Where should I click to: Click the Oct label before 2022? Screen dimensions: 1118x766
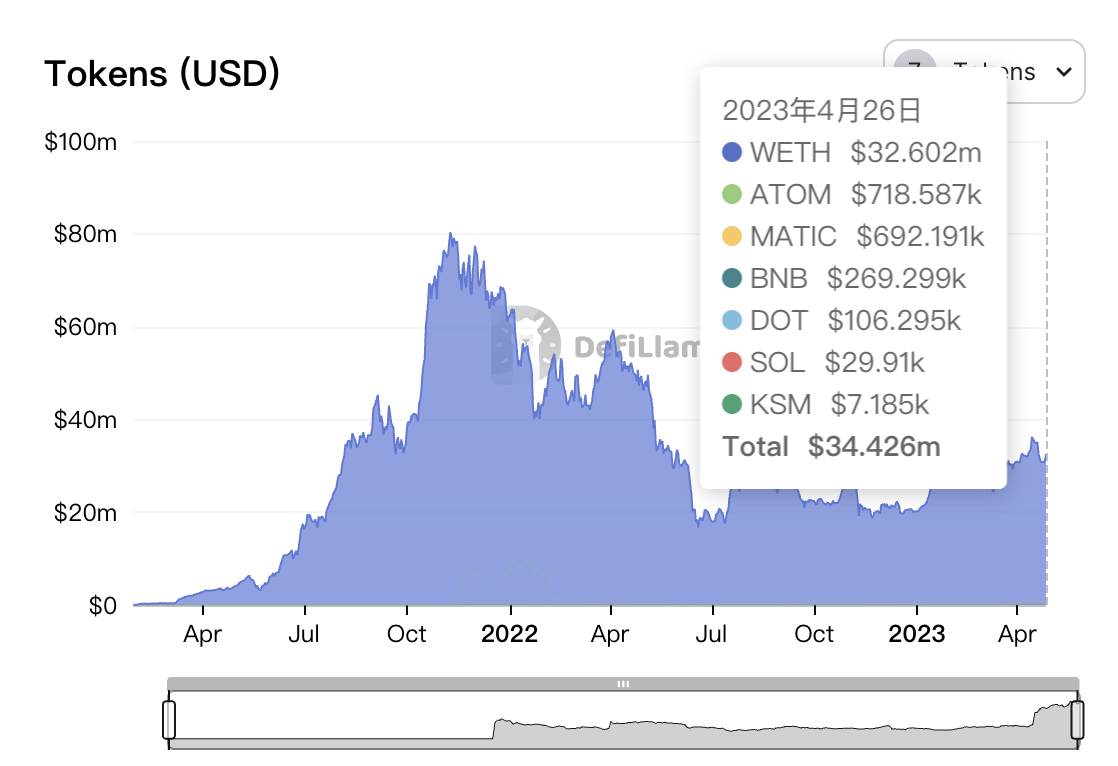(406, 634)
